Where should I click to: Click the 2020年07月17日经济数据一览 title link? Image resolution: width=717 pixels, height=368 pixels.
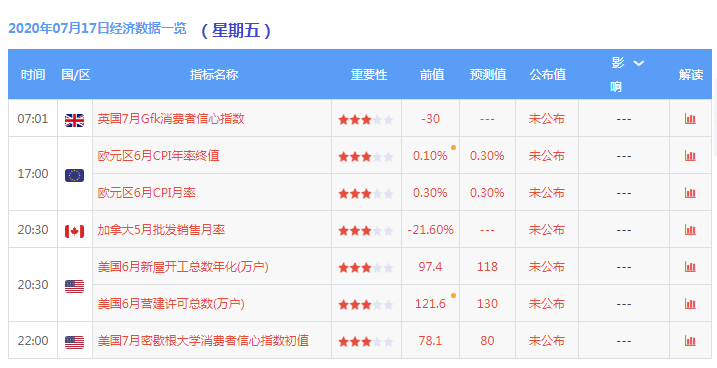tap(97, 29)
